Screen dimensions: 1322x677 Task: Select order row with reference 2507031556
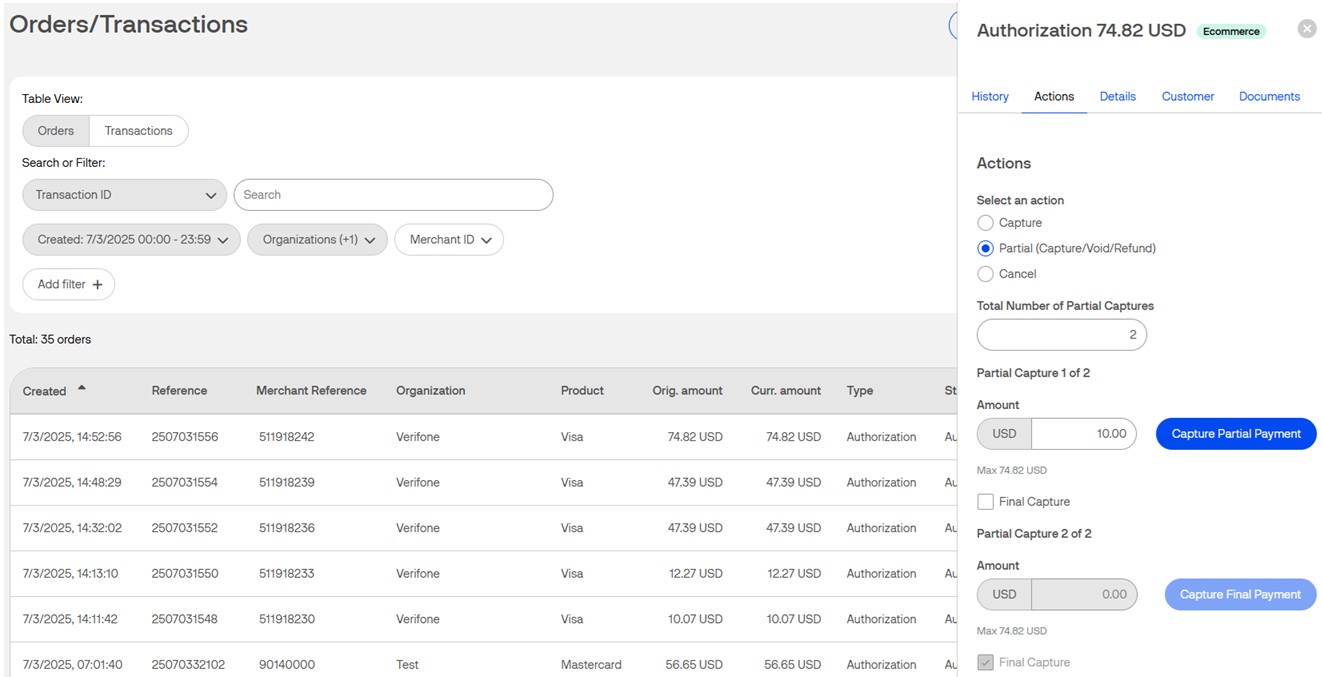[x=483, y=437]
